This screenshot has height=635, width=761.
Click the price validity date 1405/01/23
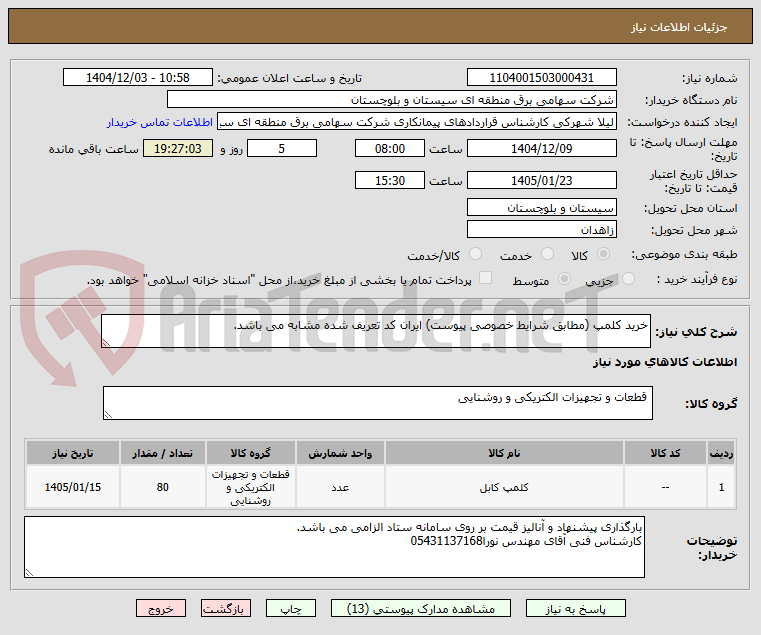pyautogui.click(x=542, y=181)
